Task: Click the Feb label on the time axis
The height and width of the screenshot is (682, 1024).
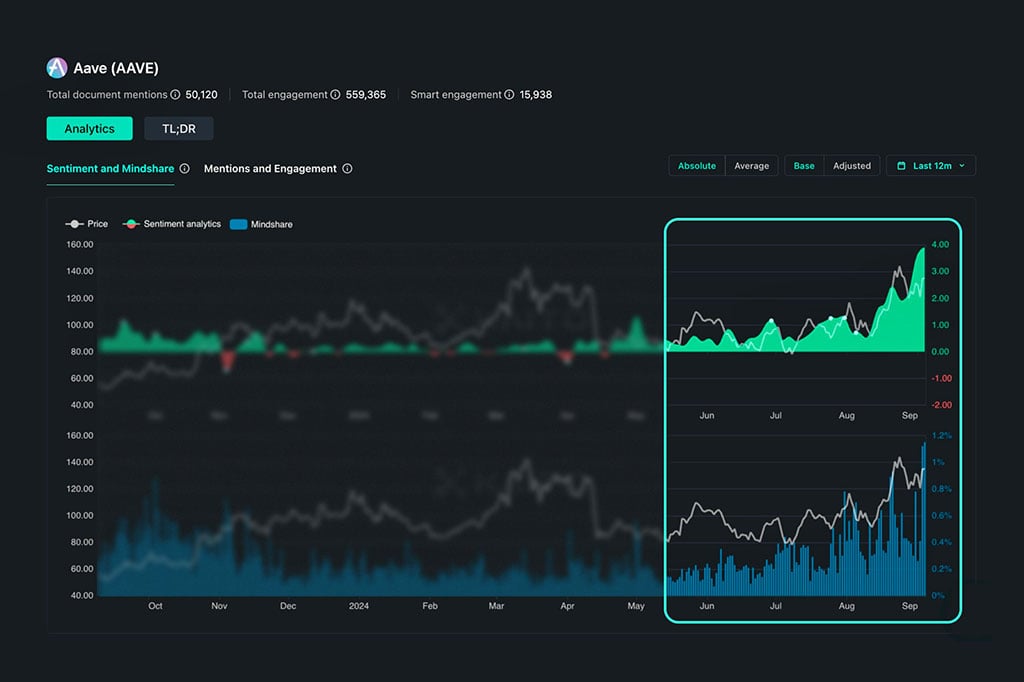Action: pos(430,606)
